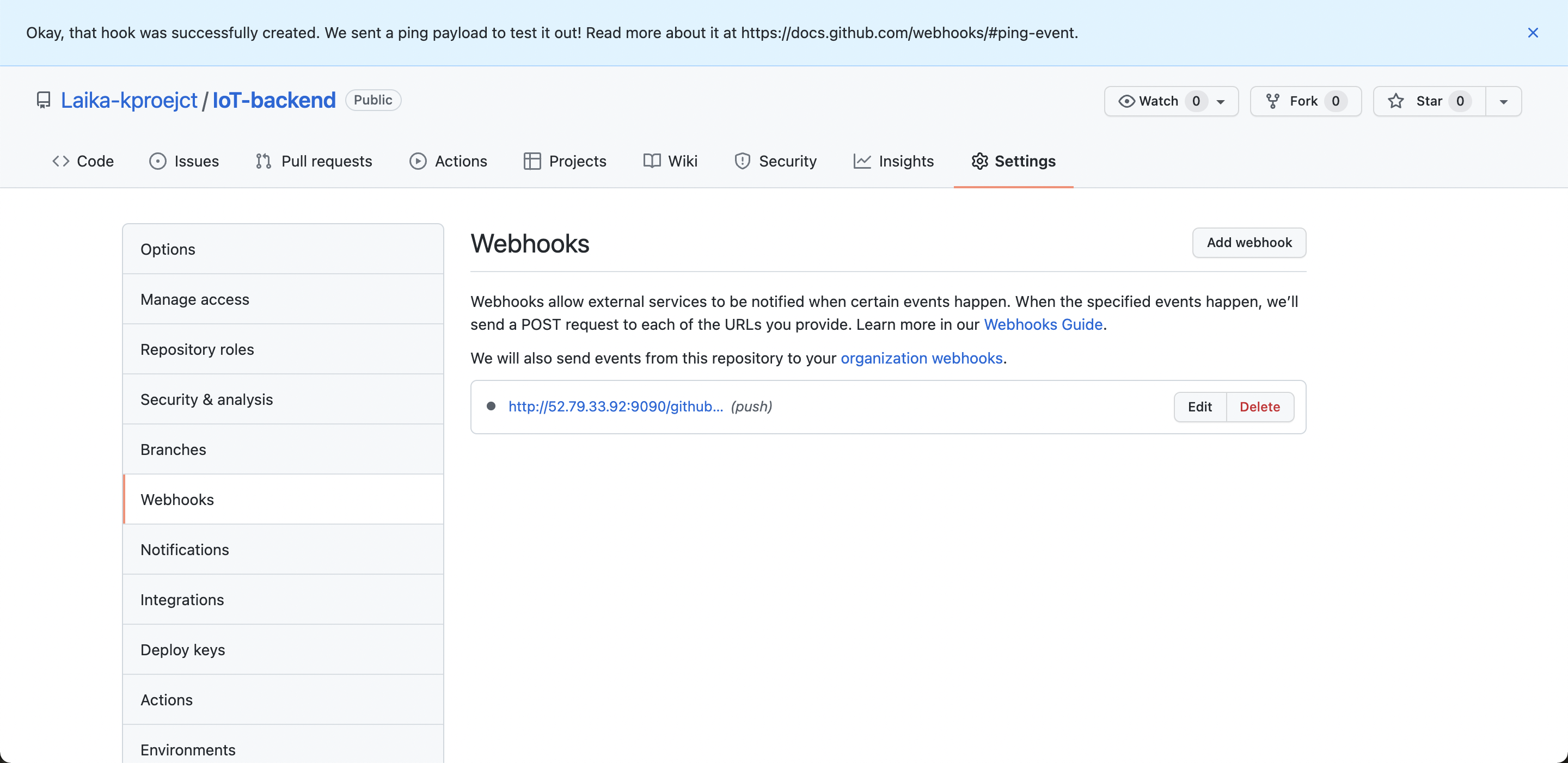Open the Security tab
Screen dimensions: 1568x763
pos(775,161)
